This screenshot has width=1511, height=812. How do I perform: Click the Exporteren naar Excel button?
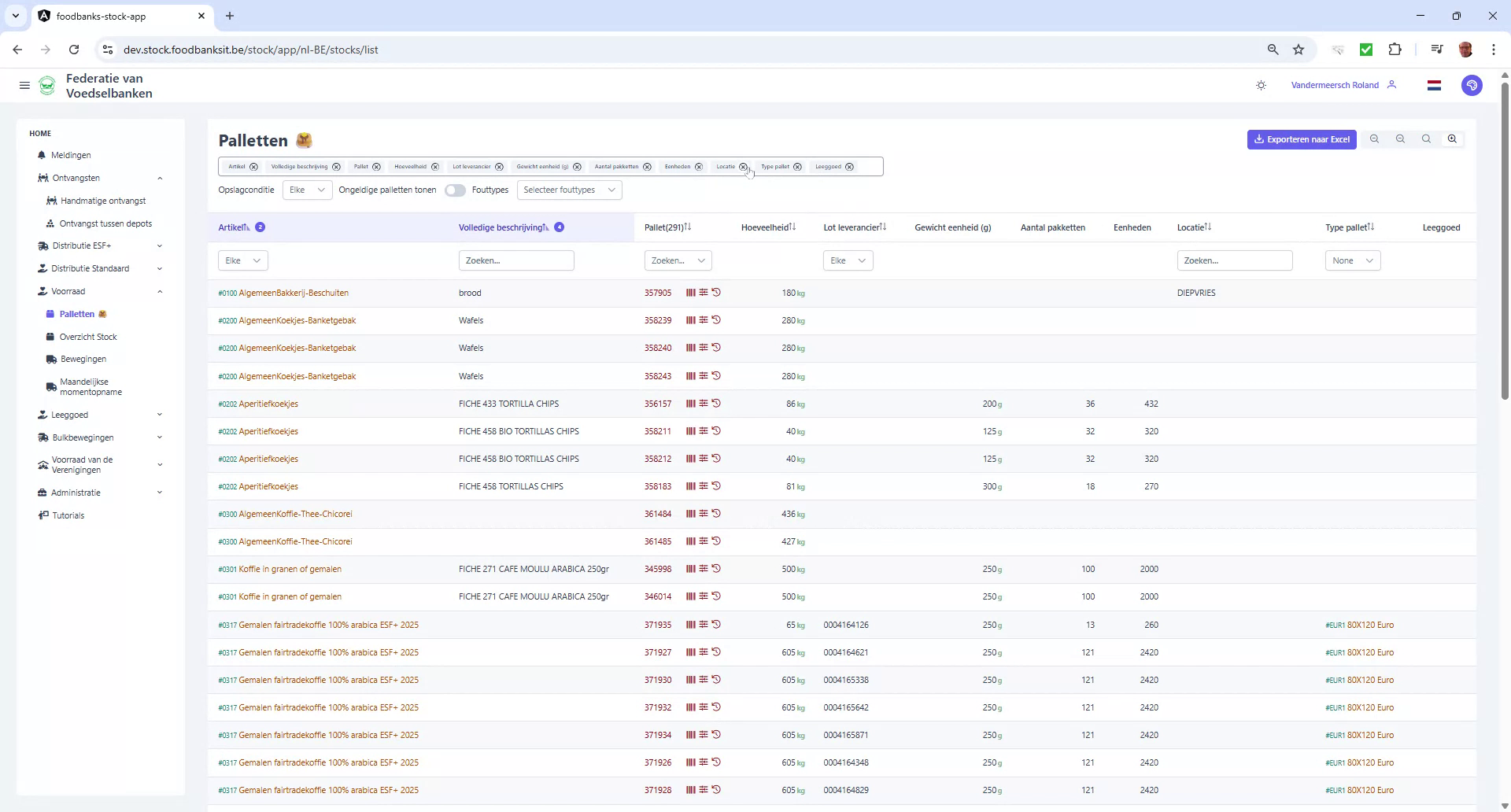coord(1301,138)
